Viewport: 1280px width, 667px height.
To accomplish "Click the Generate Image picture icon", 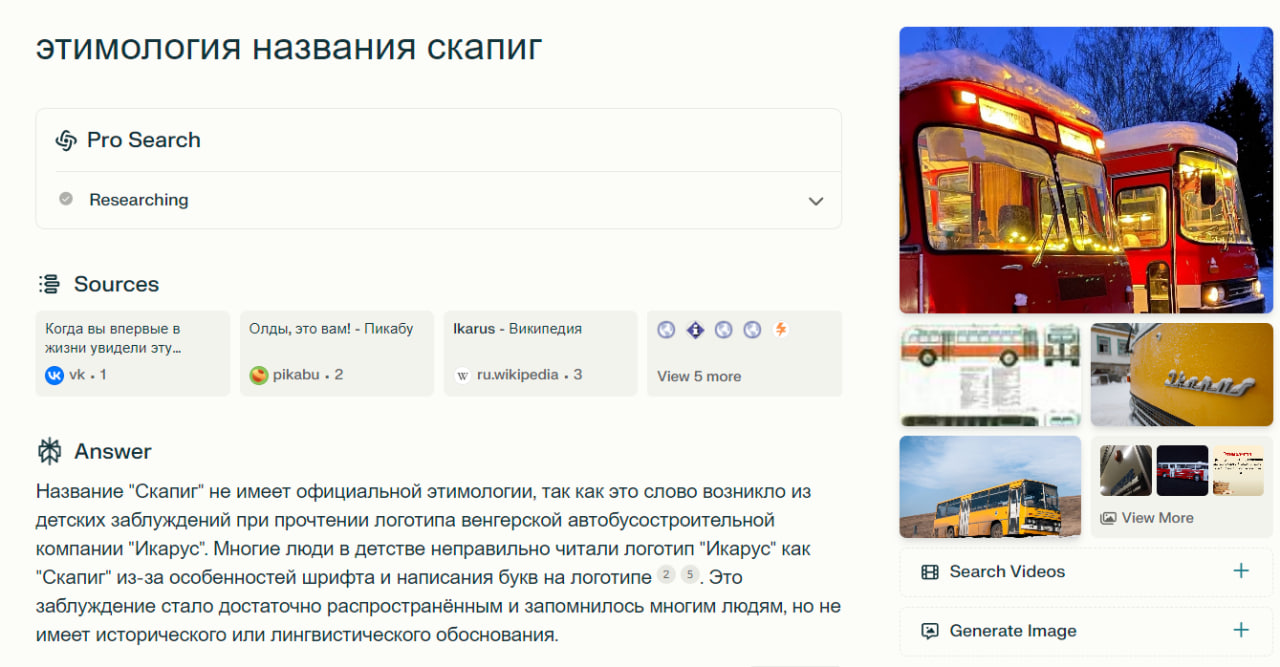I will point(930,631).
